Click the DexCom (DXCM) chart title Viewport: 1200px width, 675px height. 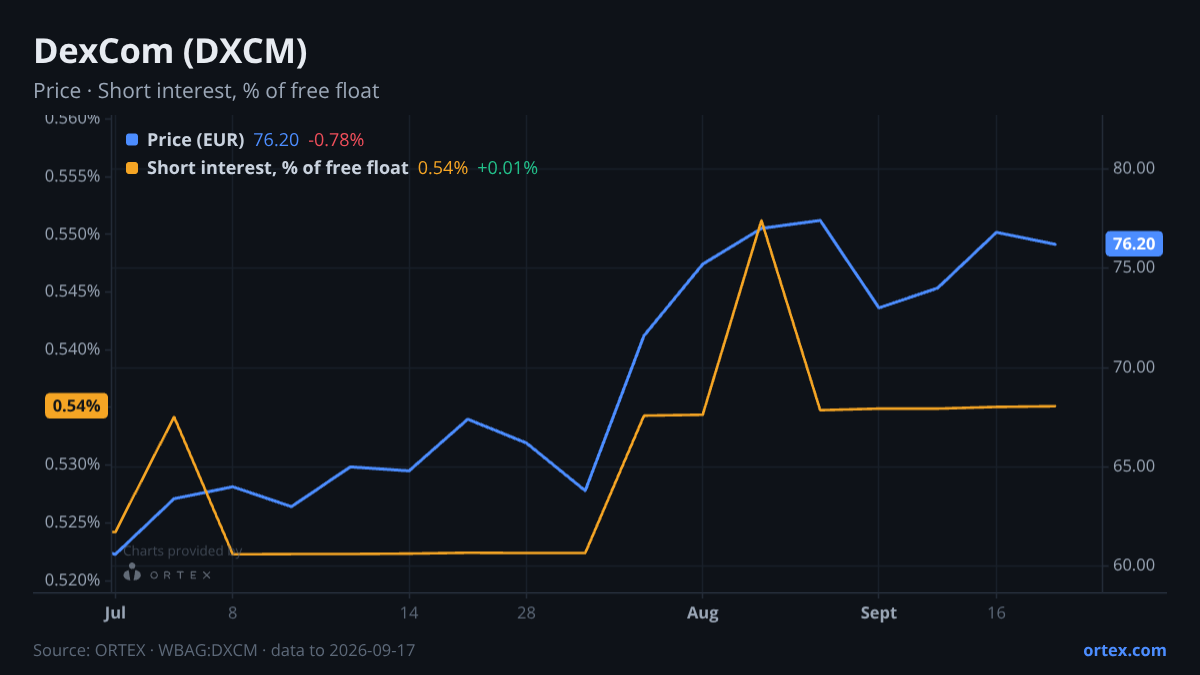170,51
